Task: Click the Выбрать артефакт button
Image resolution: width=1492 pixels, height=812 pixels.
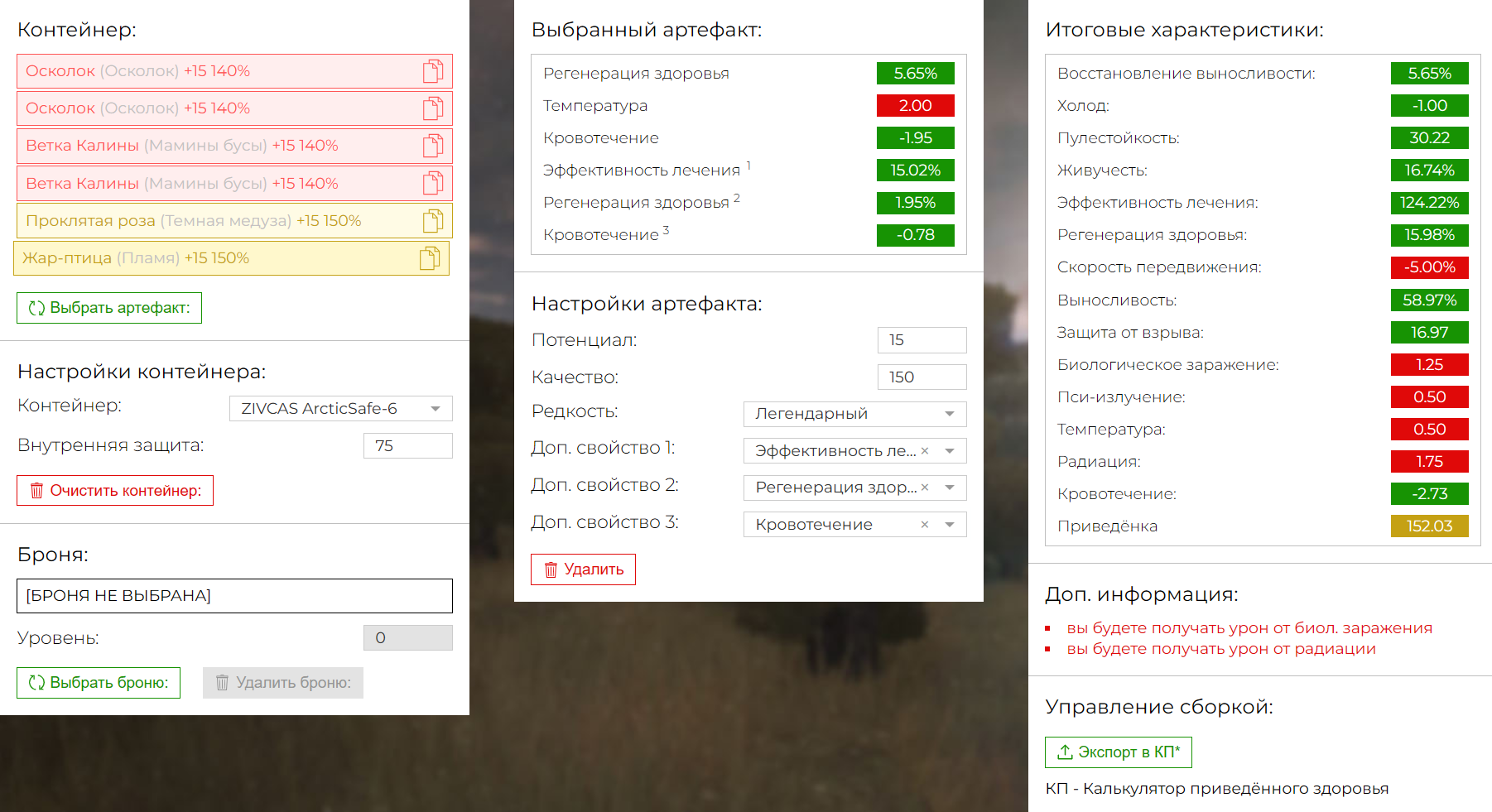Action: tap(109, 308)
